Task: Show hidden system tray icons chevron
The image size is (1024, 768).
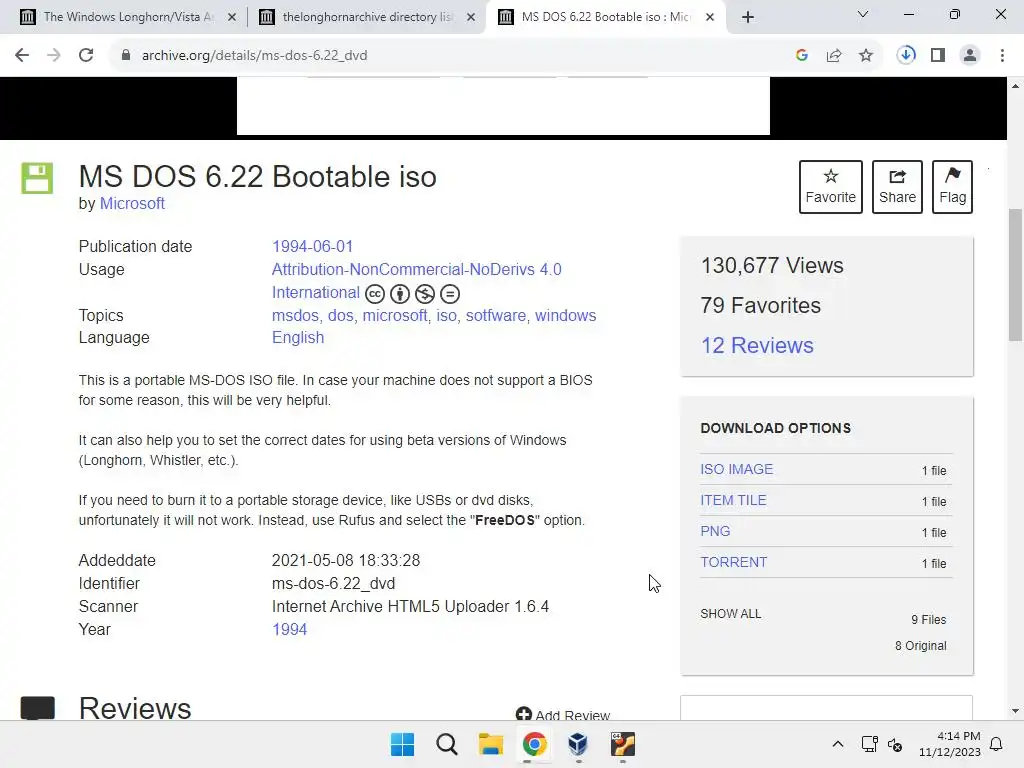Action: [838, 744]
